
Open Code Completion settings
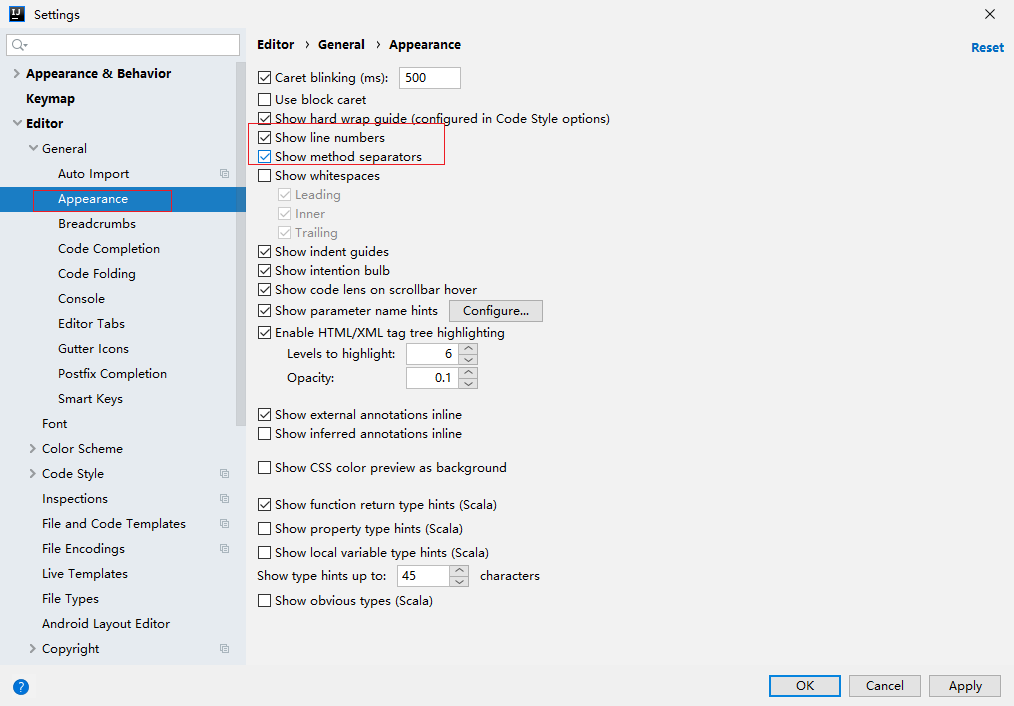(x=109, y=249)
